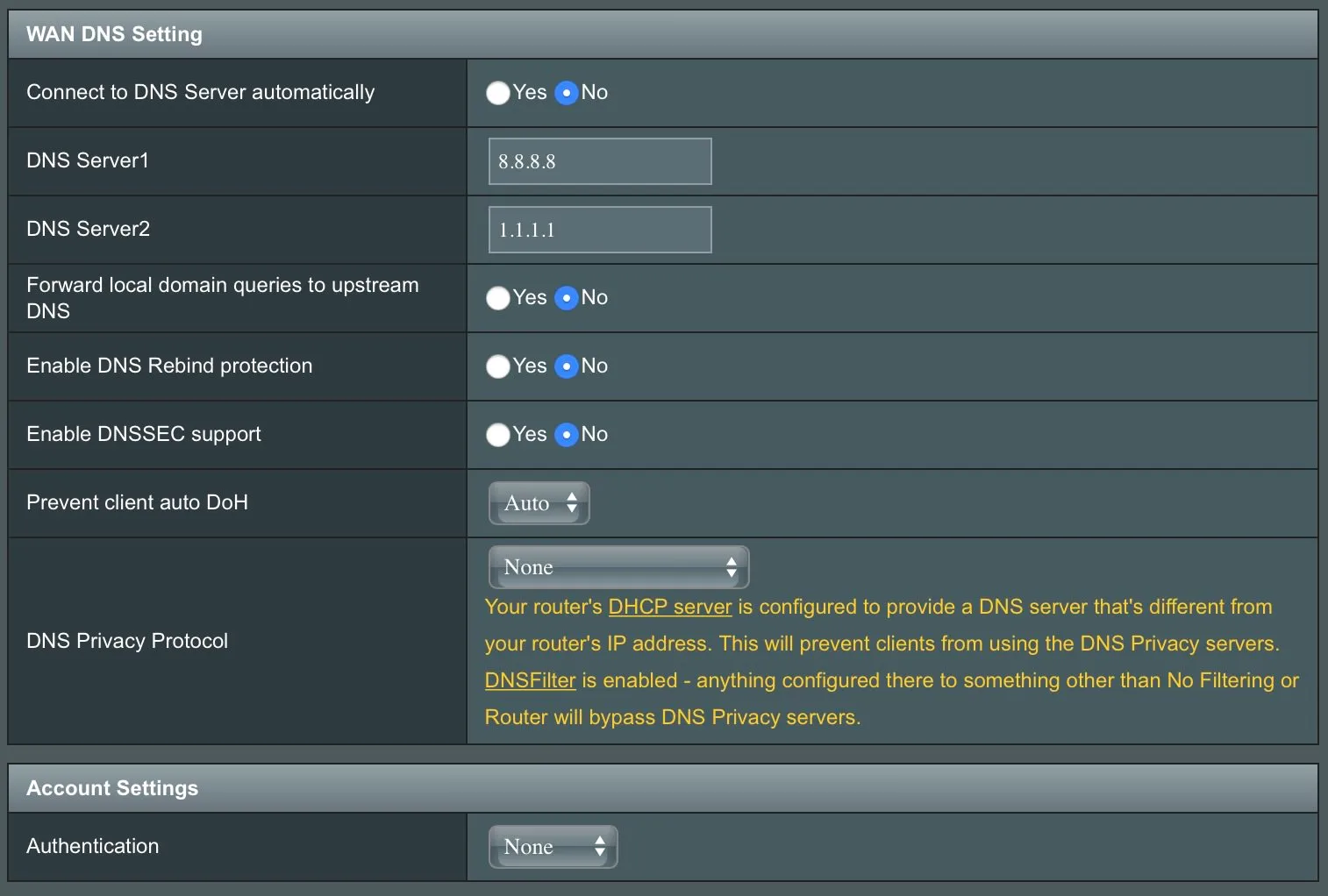This screenshot has height=896, width=1328.
Task: Open the Prevent client auto DoH dropdown
Action: (x=539, y=503)
